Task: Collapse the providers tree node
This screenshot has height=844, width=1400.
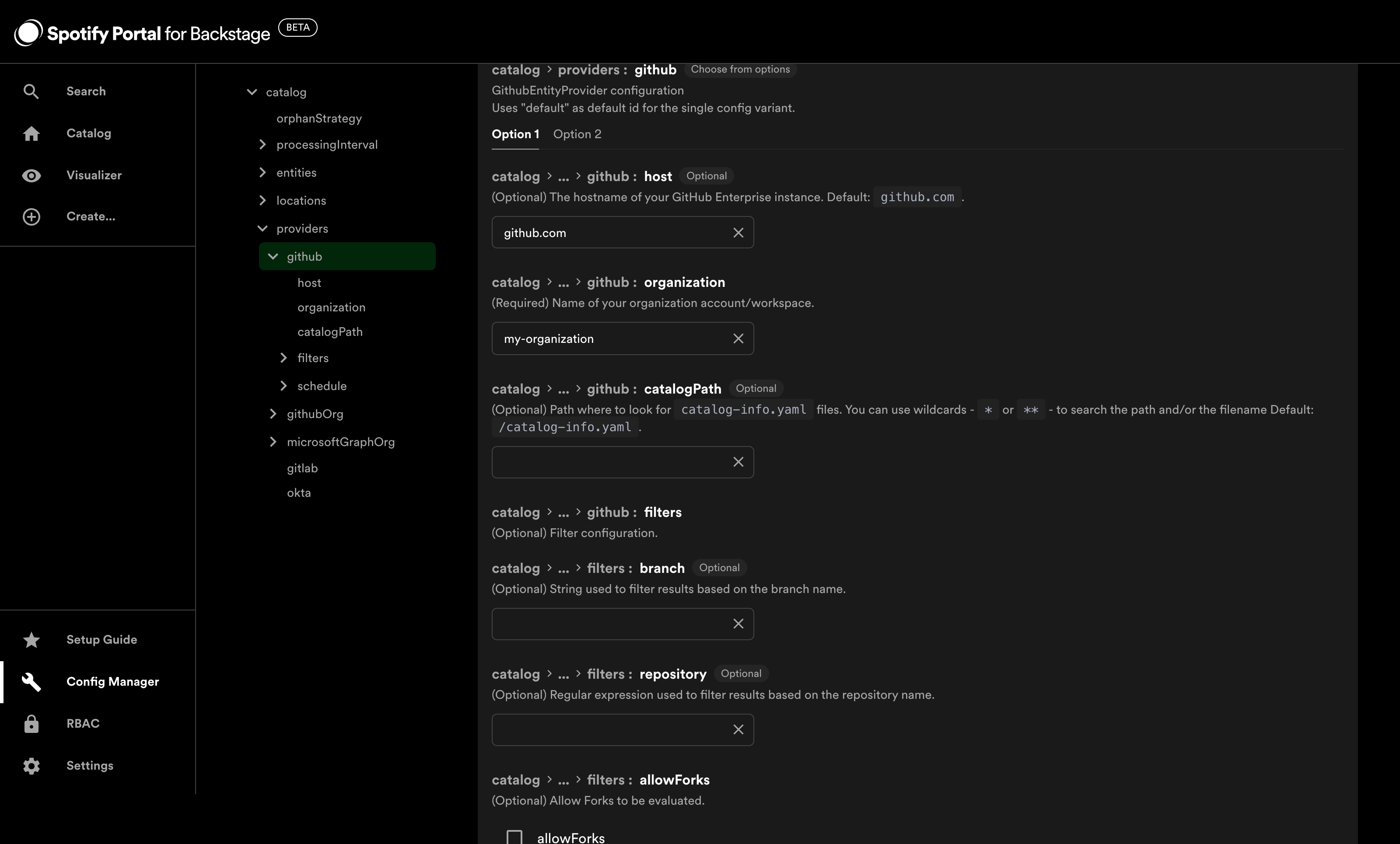Action: tap(262, 228)
